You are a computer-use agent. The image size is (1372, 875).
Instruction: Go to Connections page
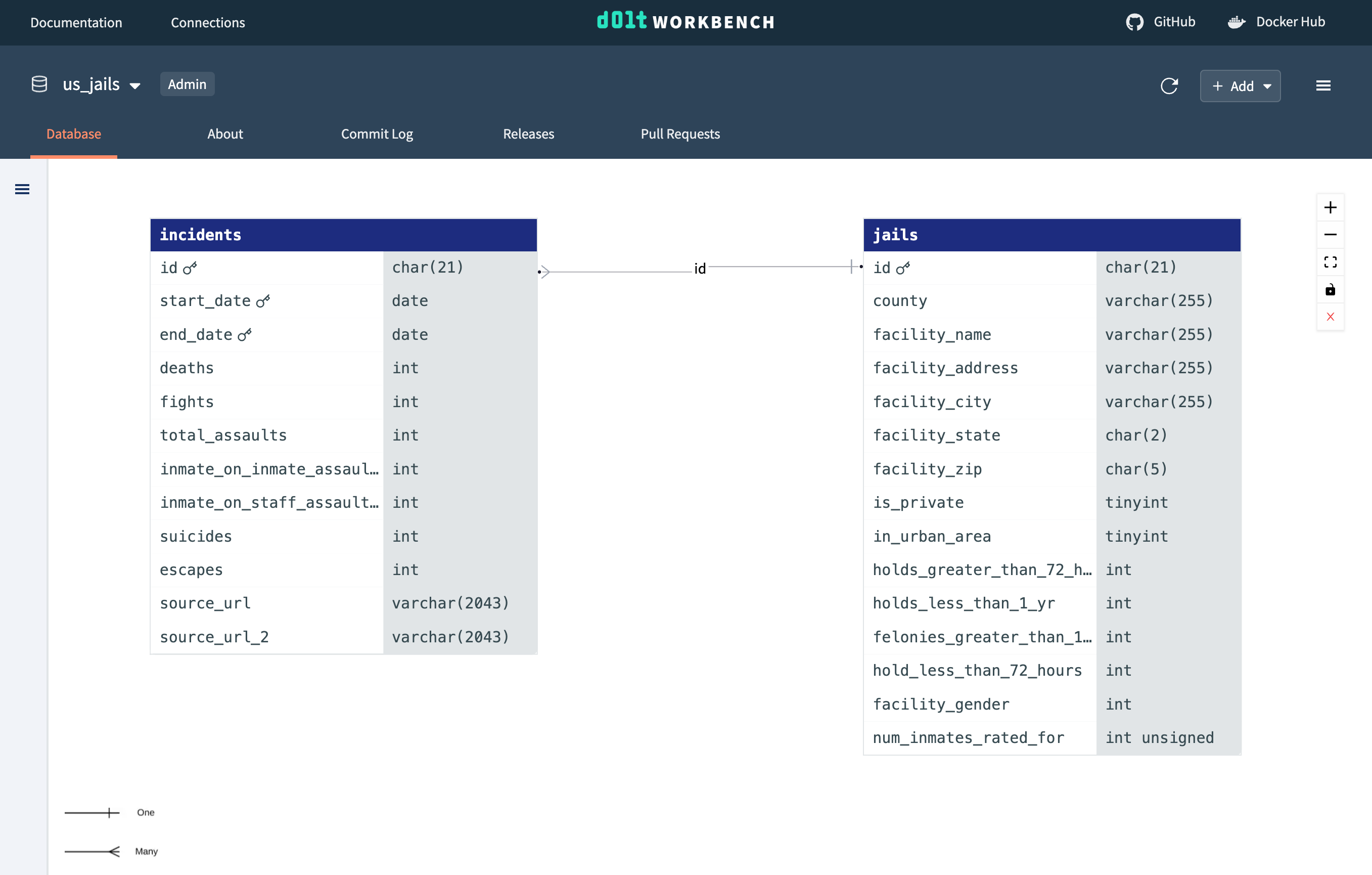click(208, 23)
